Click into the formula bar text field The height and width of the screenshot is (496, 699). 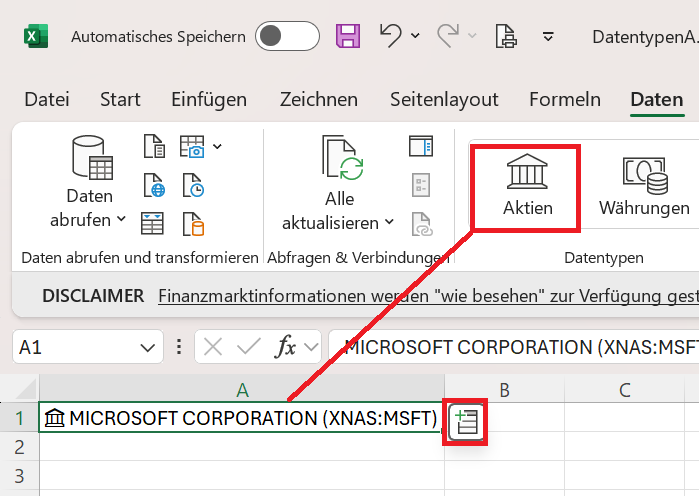click(514, 347)
